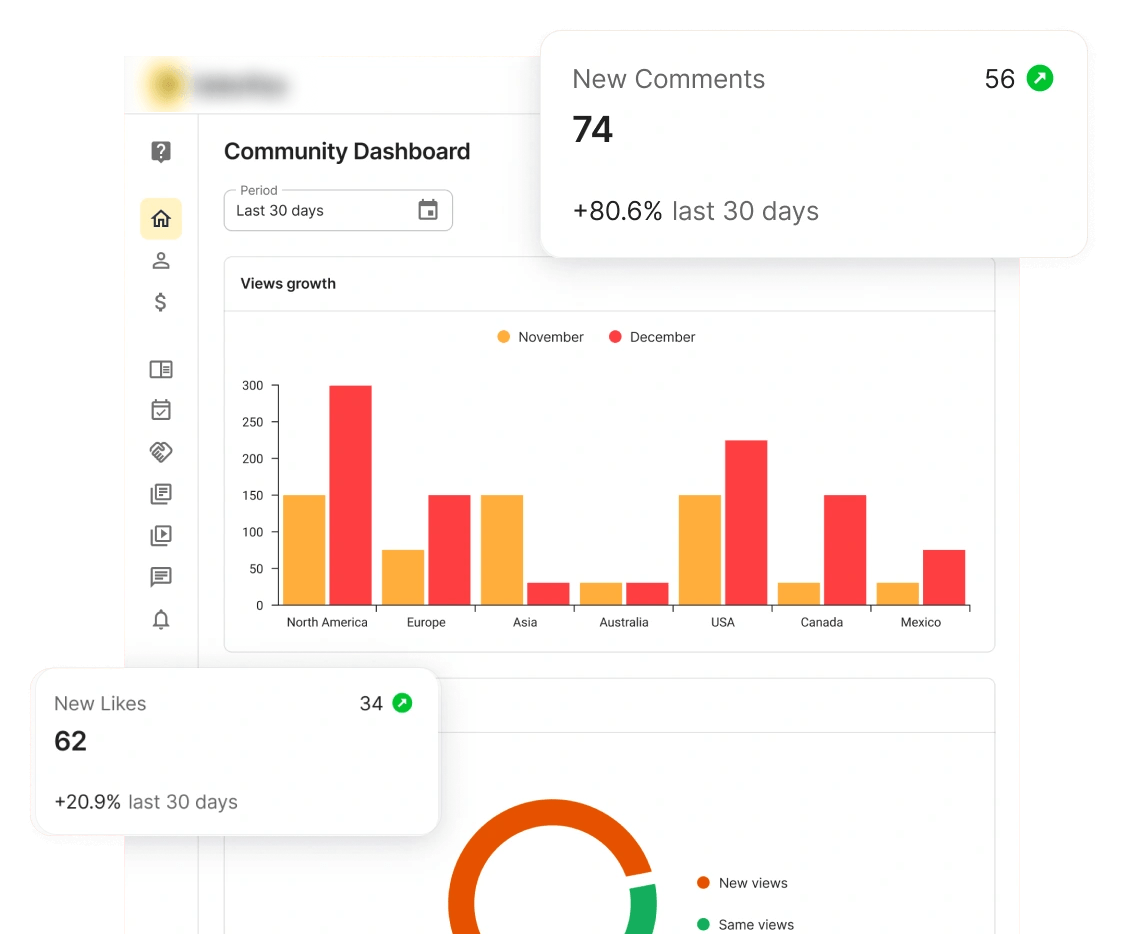Image resolution: width=1123 pixels, height=934 pixels.
Task: Click the New Likes card title
Action: pyautogui.click(x=100, y=703)
